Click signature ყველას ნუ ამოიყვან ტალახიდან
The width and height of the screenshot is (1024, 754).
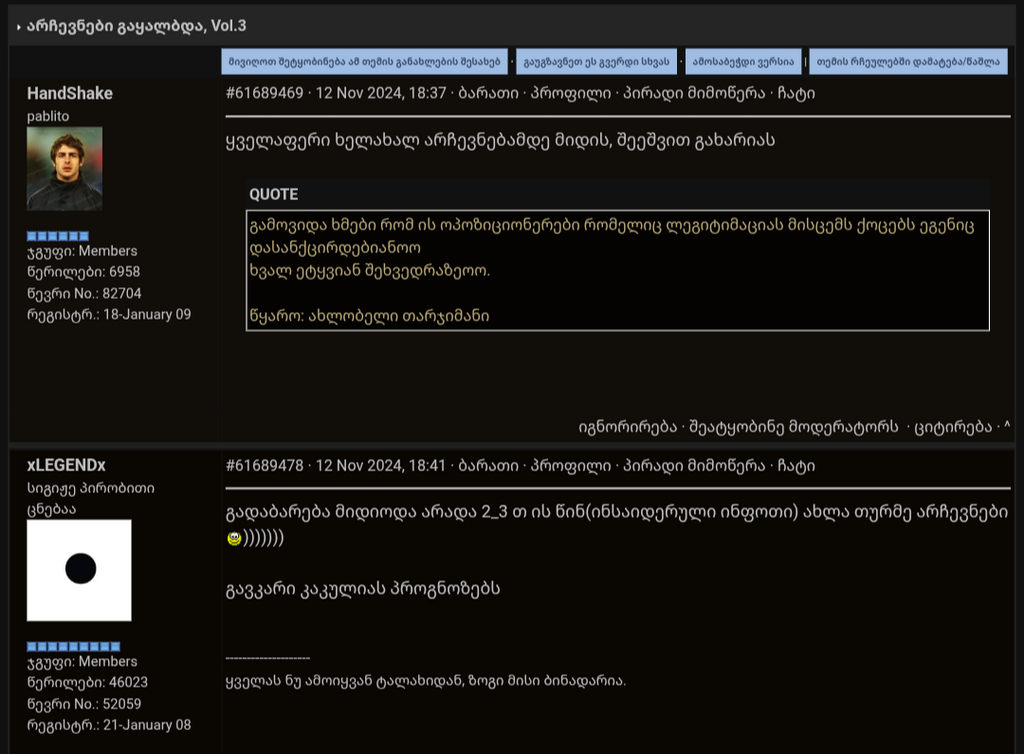(425, 681)
